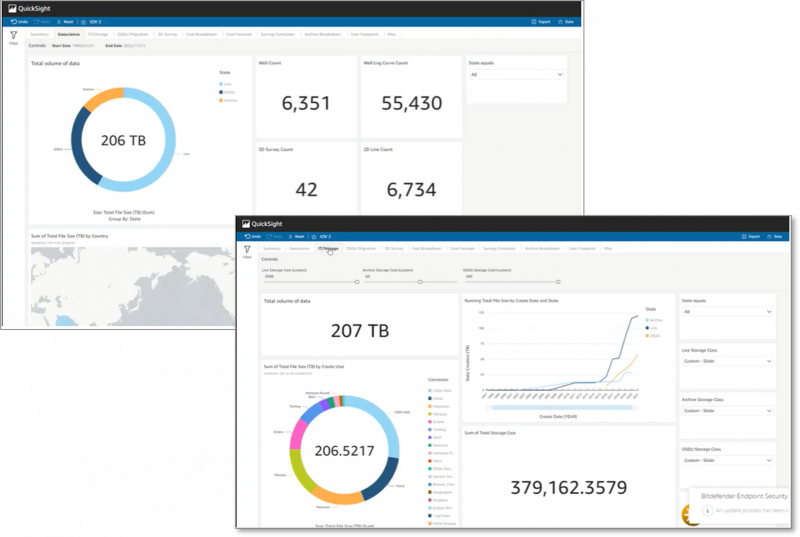
Task: Open the State equals dropdown in the back dashboard
Action: pyautogui.click(x=517, y=74)
